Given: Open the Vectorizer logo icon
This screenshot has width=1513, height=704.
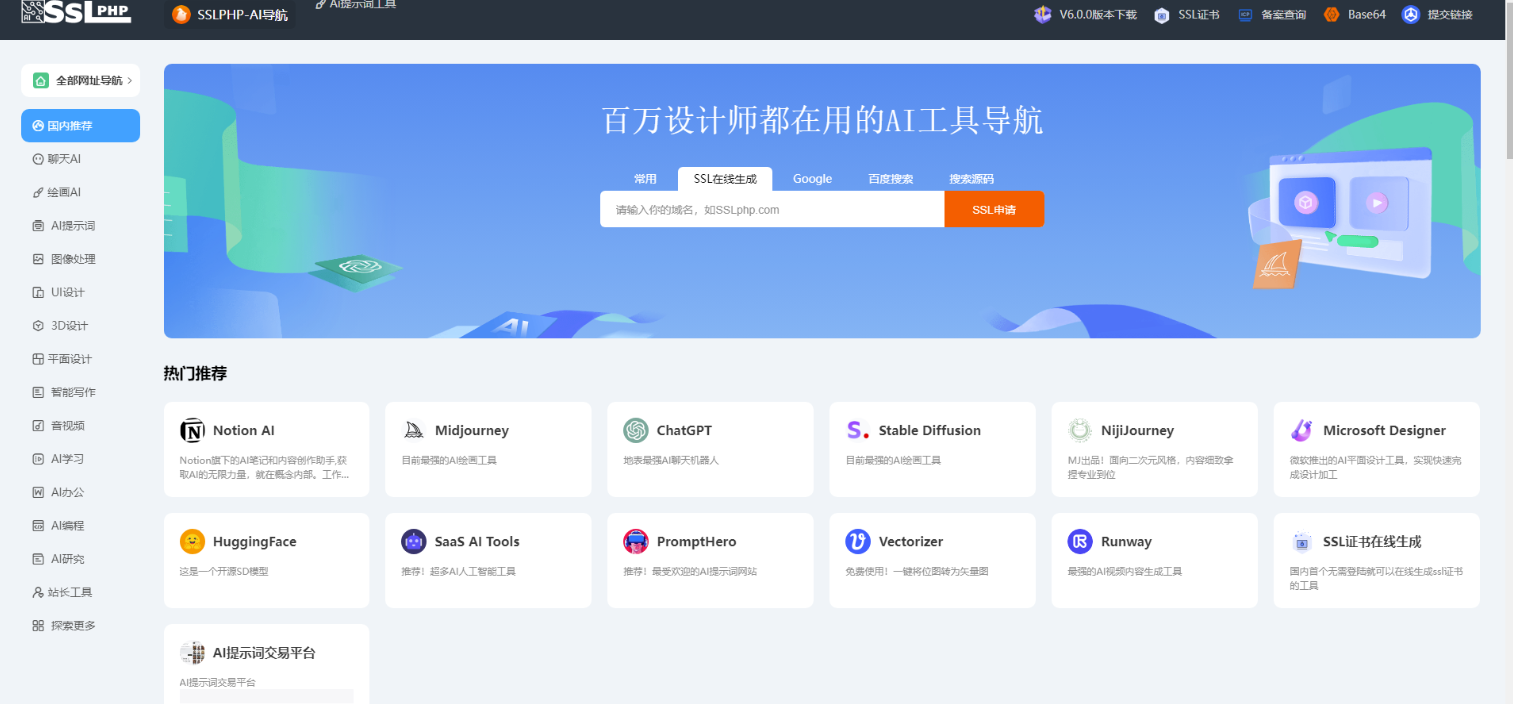Looking at the screenshot, I should pos(858,542).
